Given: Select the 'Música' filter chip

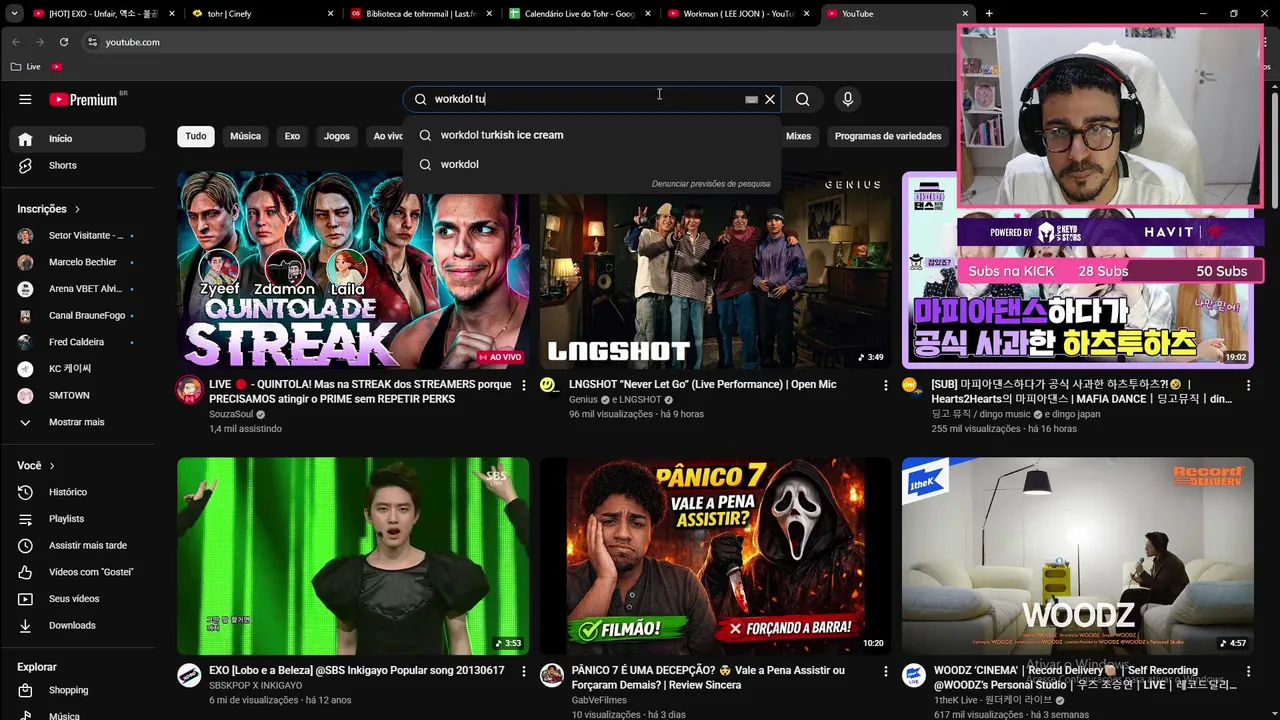Looking at the screenshot, I should (x=245, y=136).
